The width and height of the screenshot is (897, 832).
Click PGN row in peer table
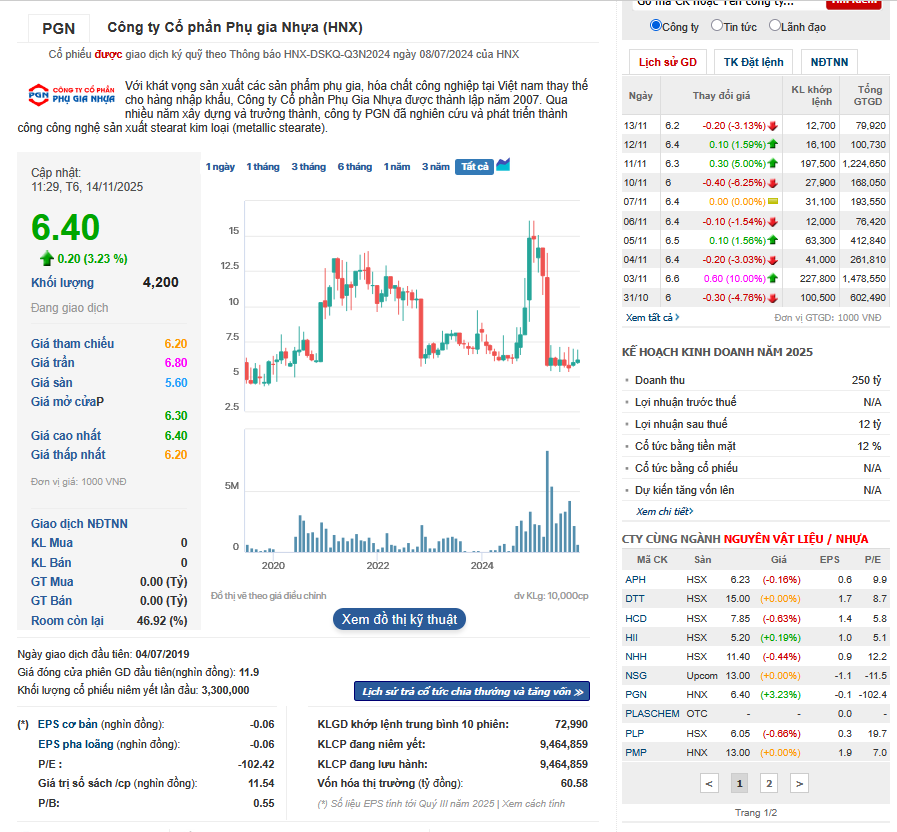(756, 695)
